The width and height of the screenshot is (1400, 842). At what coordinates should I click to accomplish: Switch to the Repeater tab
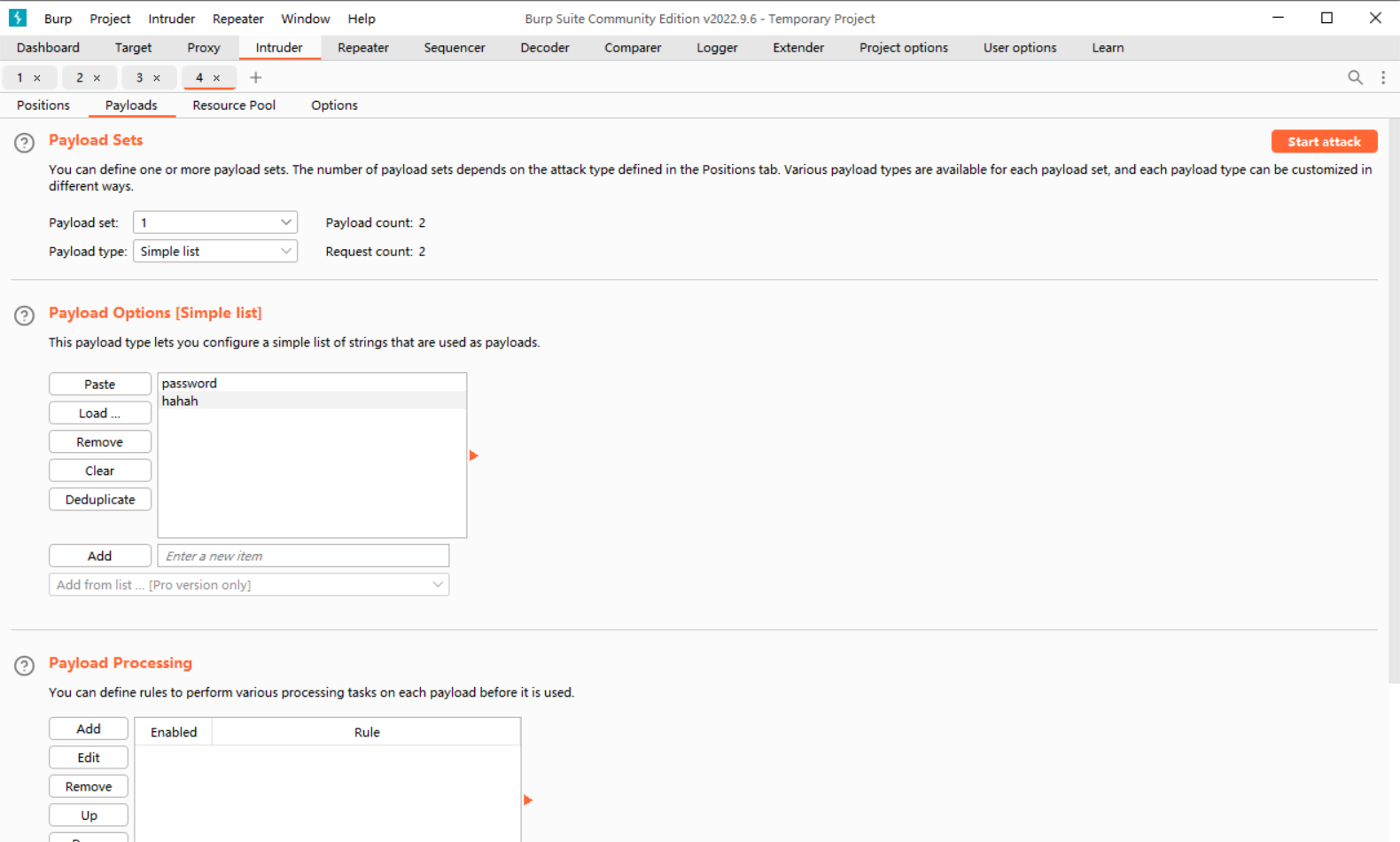(362, 48)
